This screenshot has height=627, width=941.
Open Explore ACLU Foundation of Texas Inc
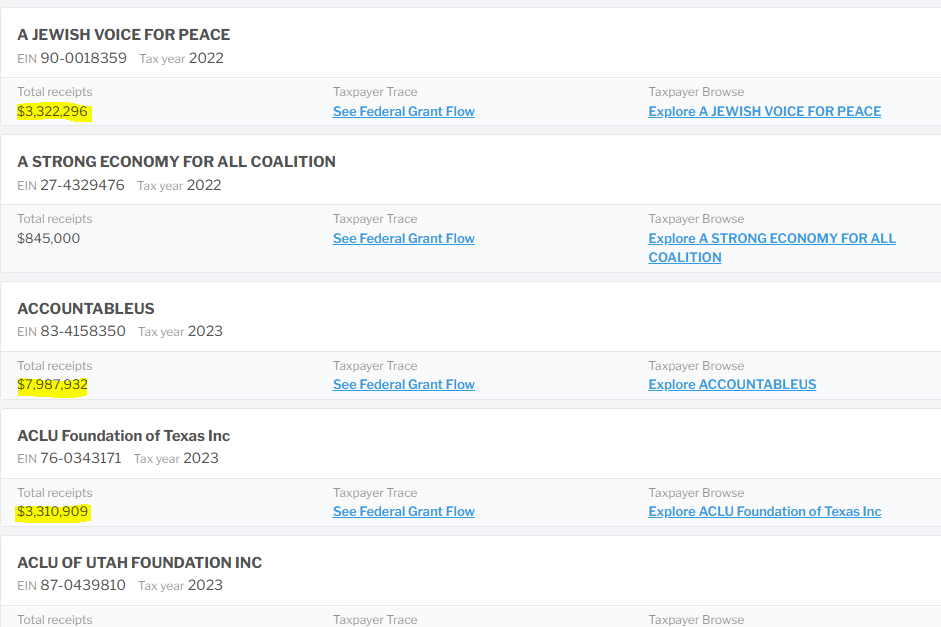(764, 511)
